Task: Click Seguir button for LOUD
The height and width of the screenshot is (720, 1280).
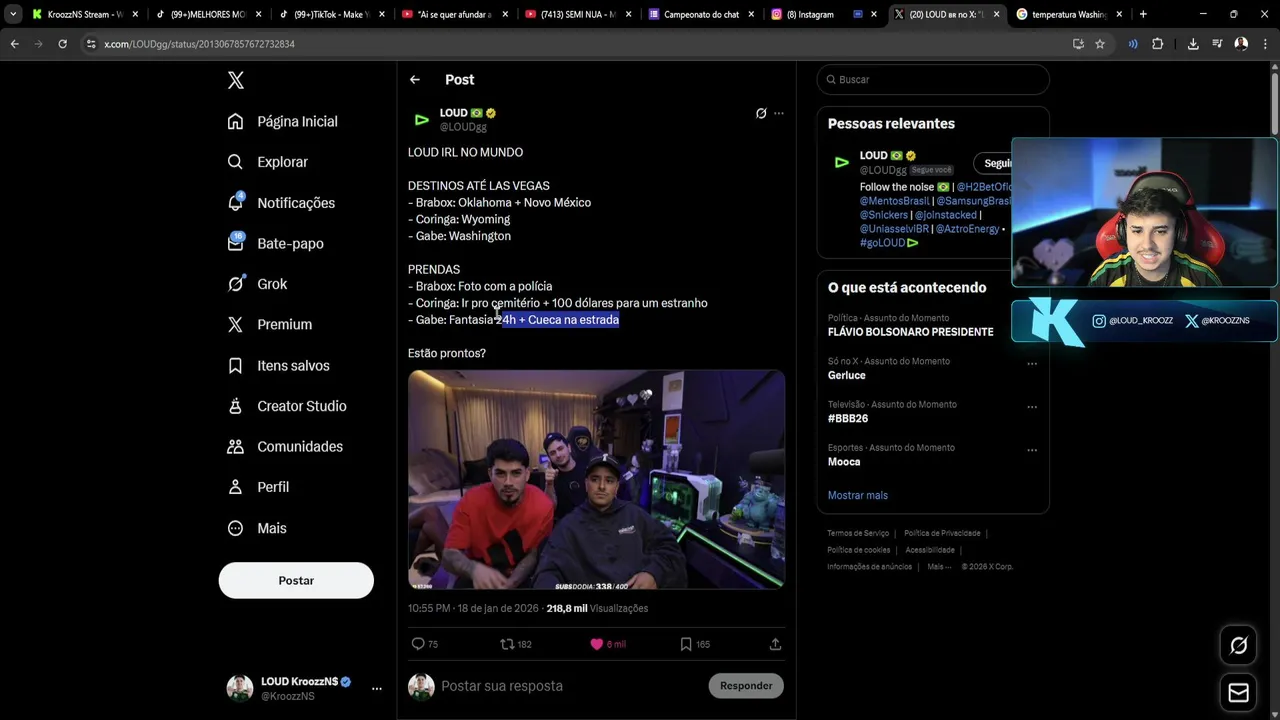Action: [x=993, y=163]
